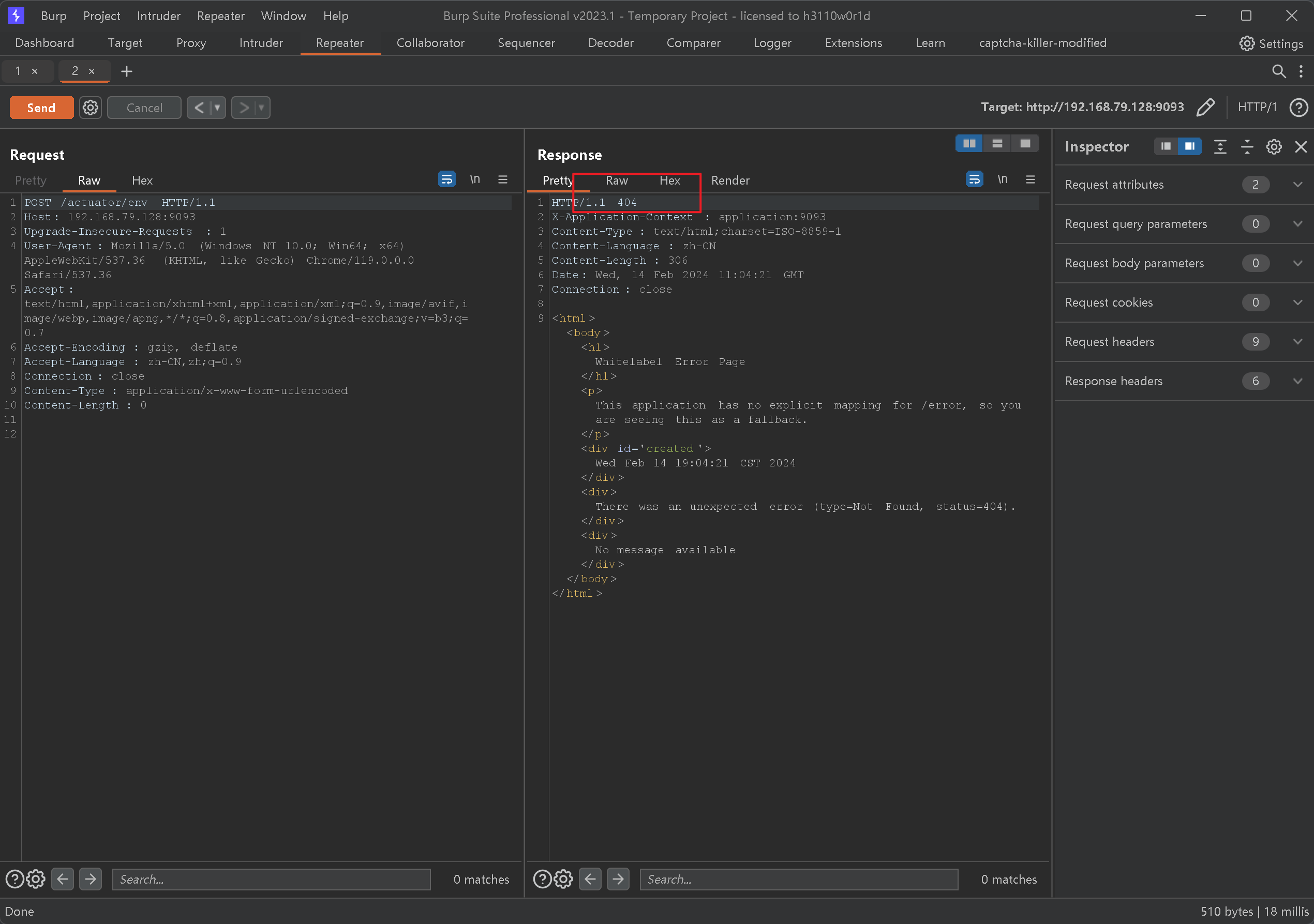
Task: Open the Request panel hamburger menu icon
Action: pos(503,179)
